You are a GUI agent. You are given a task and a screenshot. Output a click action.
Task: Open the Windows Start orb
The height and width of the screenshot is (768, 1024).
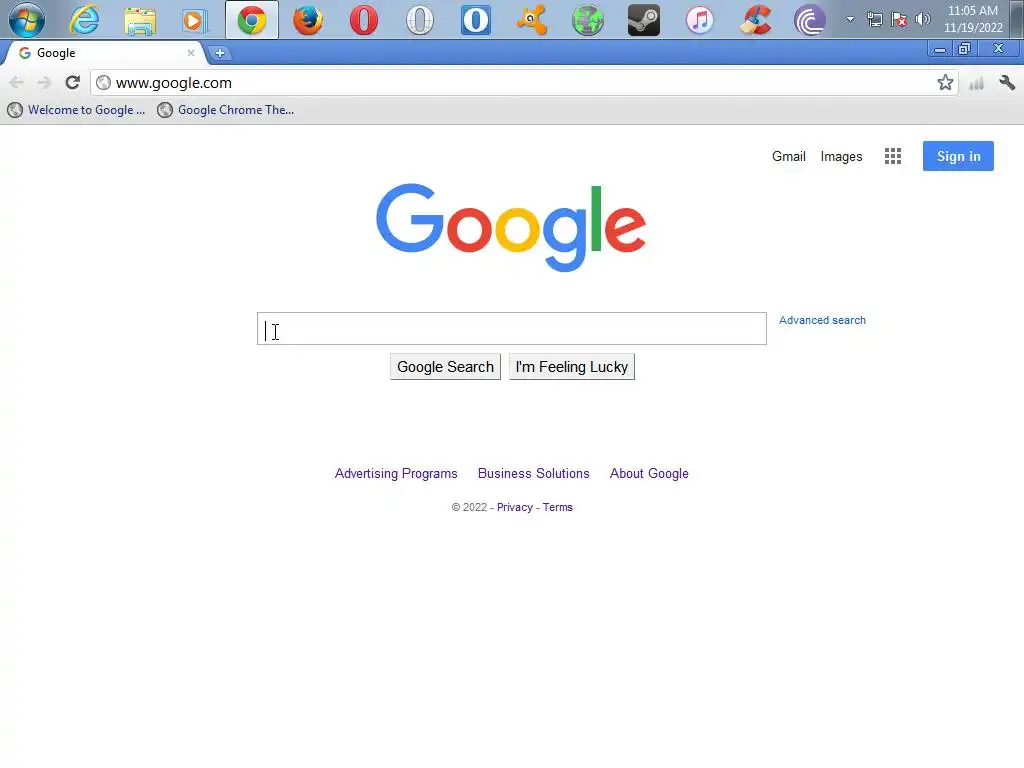[27, 20]
